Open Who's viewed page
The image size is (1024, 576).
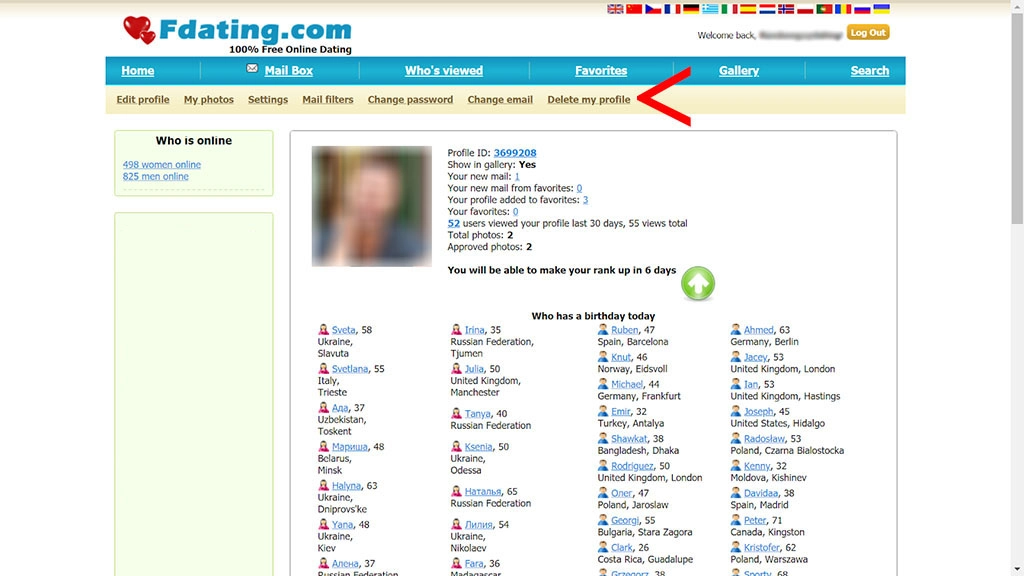tap(443, 71)
